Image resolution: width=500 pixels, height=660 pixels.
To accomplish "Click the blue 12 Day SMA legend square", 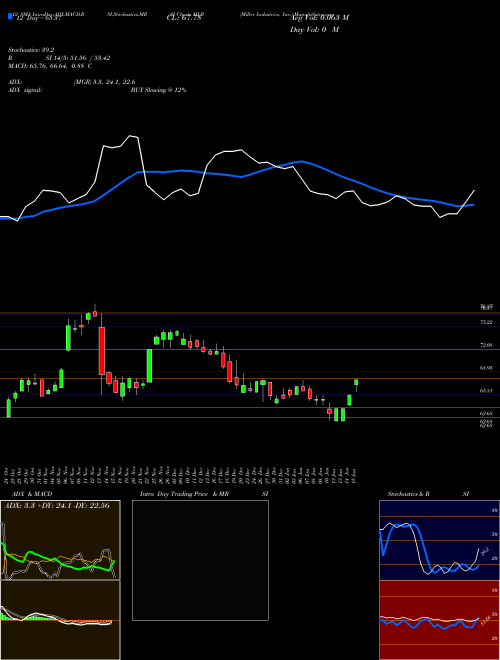I will pos(10,16).
